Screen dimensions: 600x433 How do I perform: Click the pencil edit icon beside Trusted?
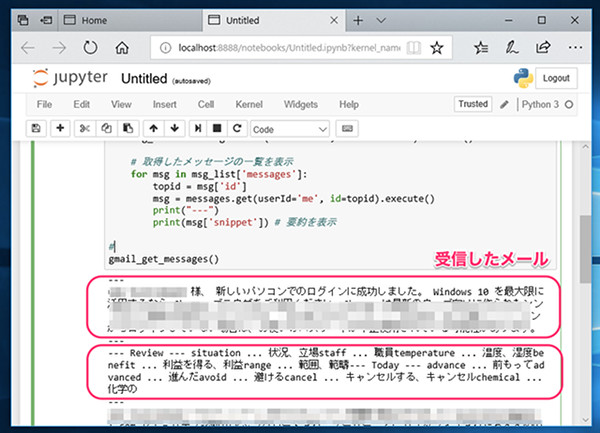pyautogui.click(x=504, y=104)
